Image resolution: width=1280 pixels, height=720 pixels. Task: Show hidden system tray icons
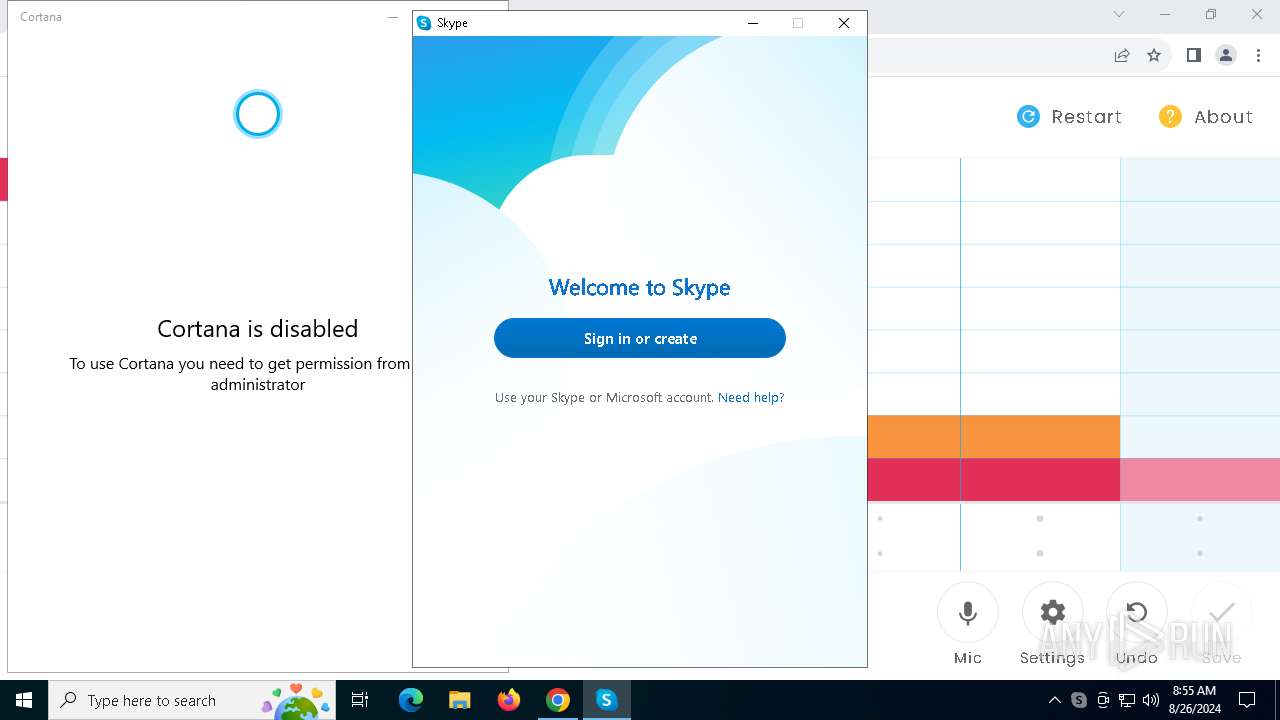click(x=1055, y=700)
